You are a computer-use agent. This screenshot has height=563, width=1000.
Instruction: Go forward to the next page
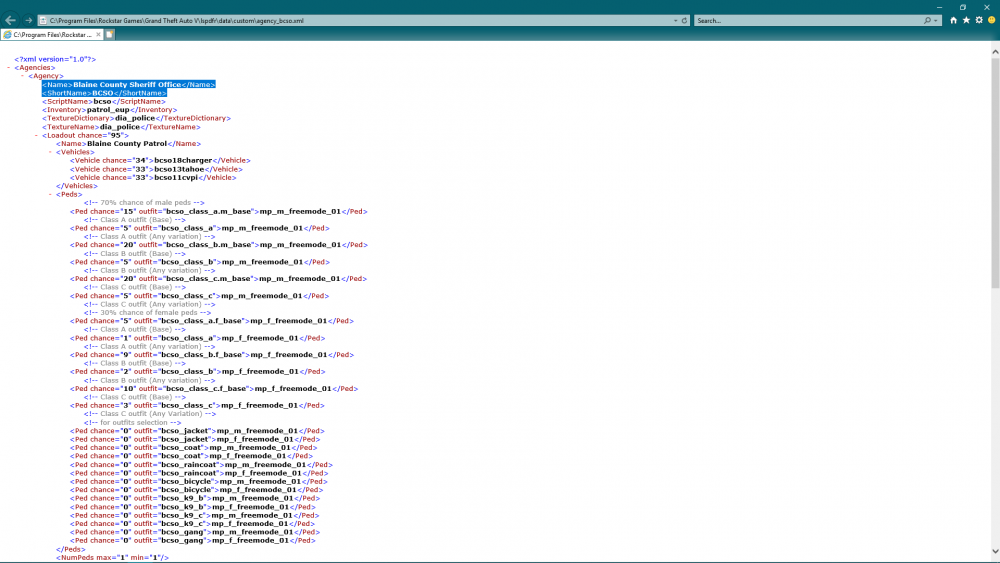[x=28, y=20]
